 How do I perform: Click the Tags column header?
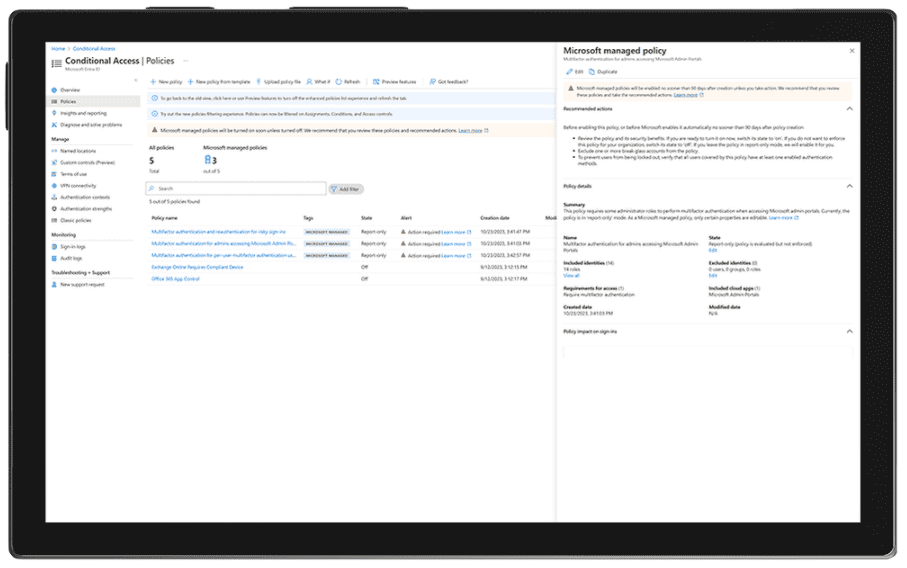click(x=308, y=218)
